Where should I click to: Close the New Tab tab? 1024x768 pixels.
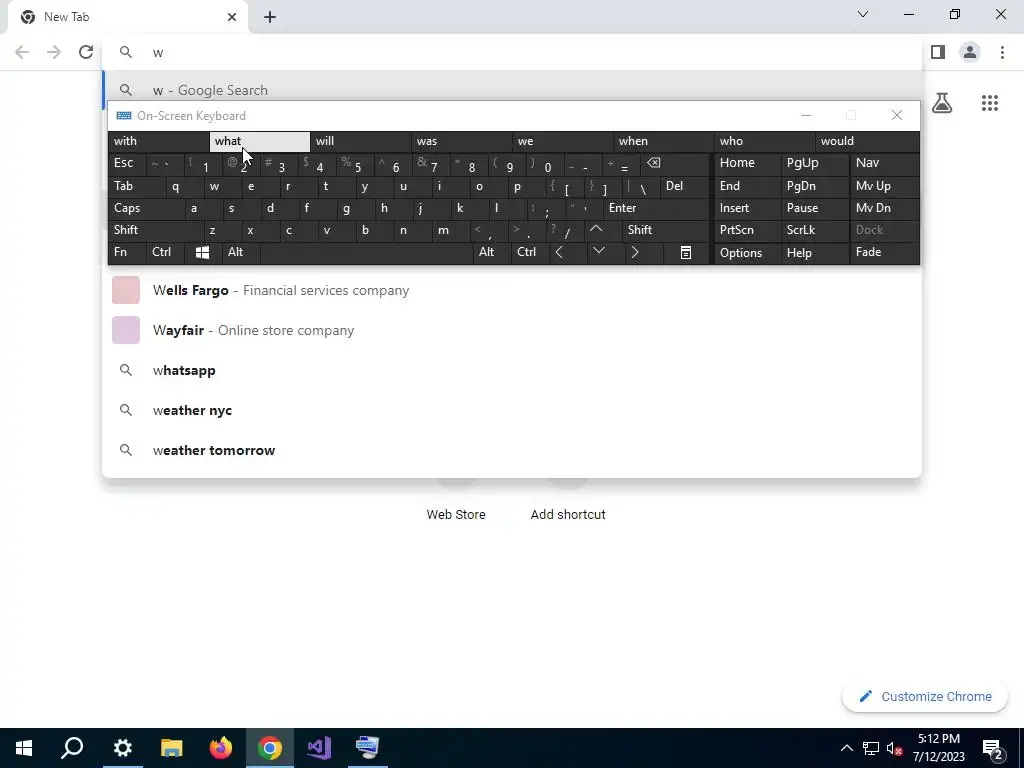pos(232,17)
